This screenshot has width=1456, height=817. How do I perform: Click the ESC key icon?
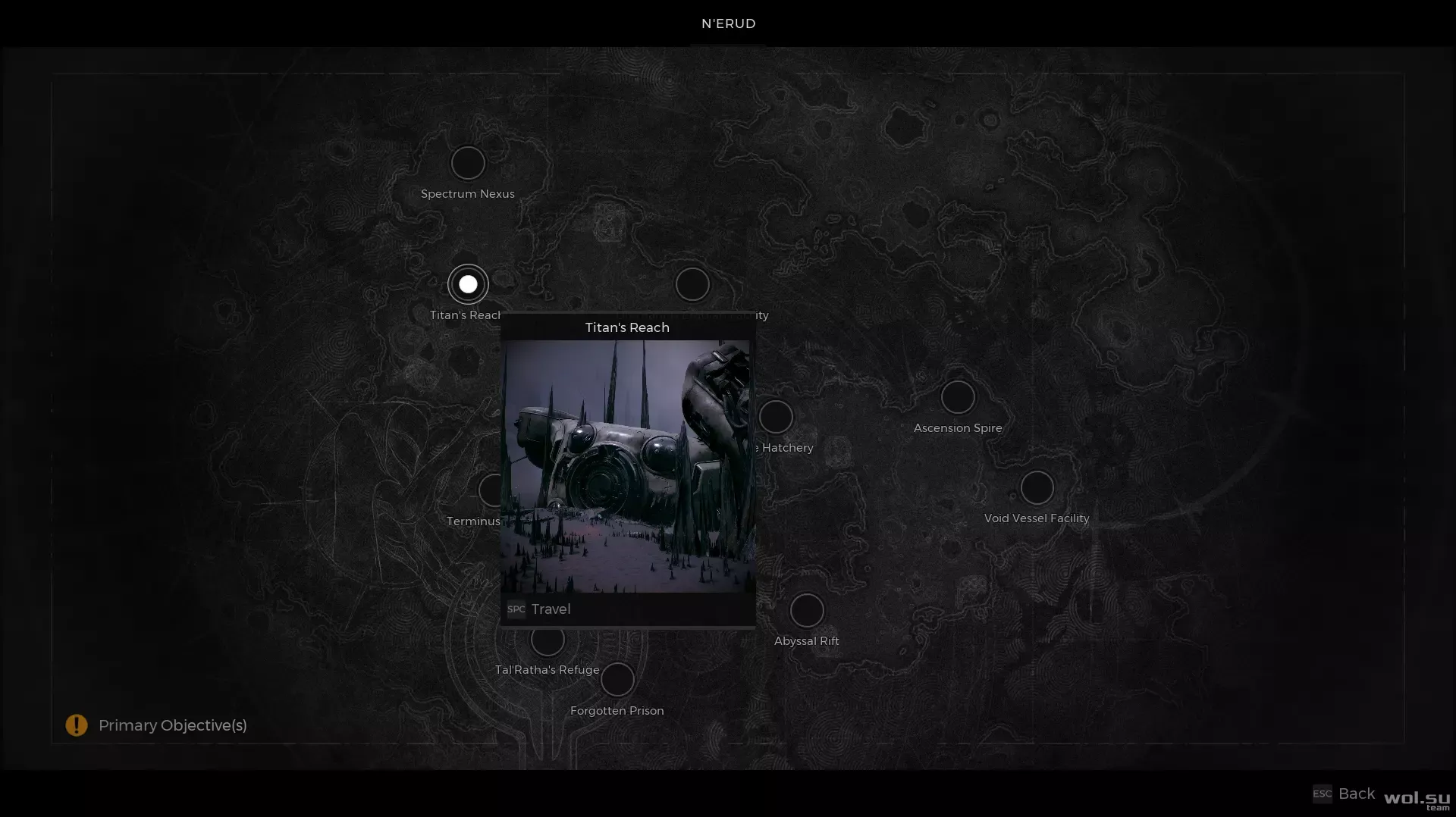1322,794
